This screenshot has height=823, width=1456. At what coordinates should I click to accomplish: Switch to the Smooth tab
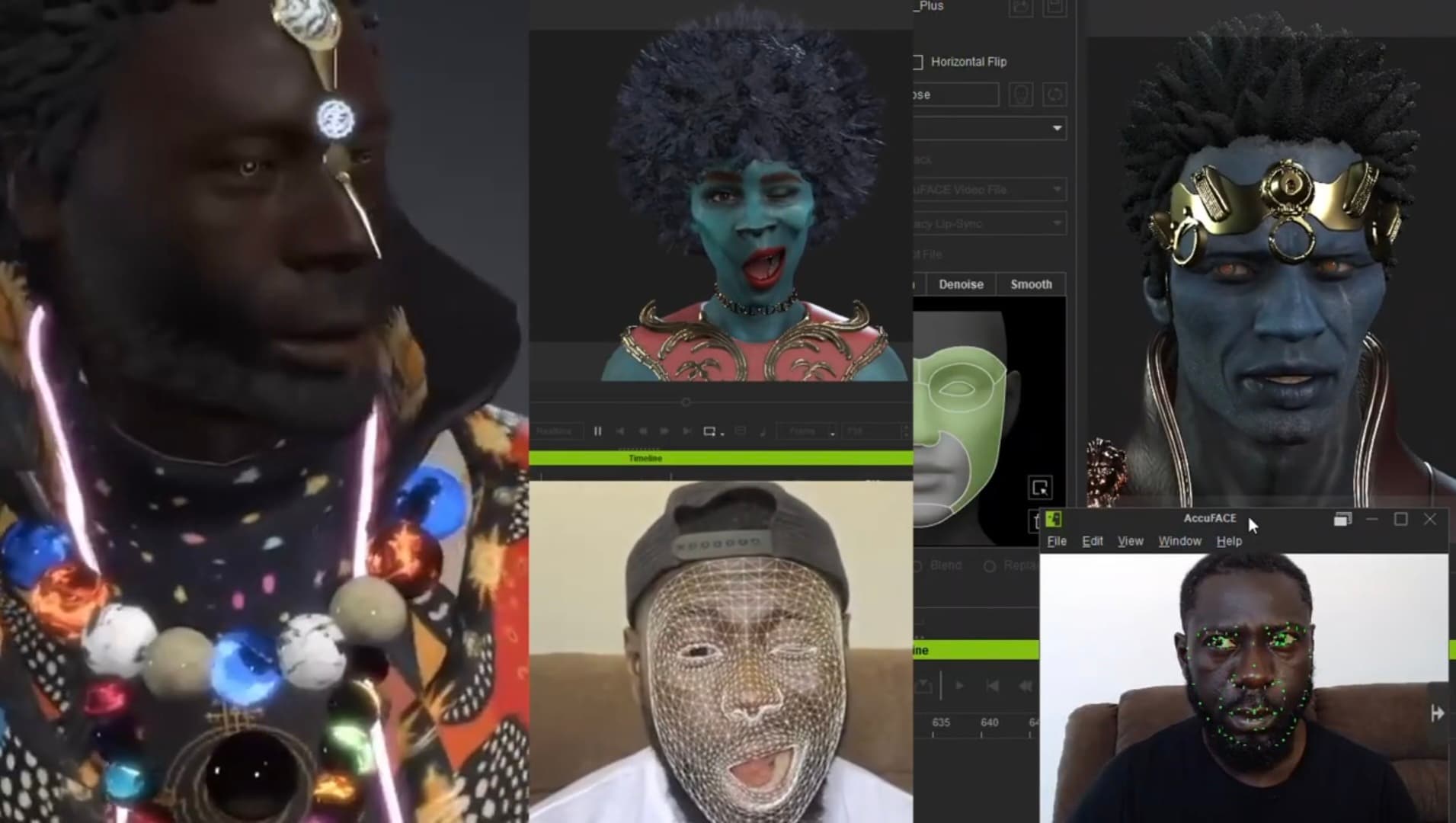pyautogui.click(x=1031, y=284)
